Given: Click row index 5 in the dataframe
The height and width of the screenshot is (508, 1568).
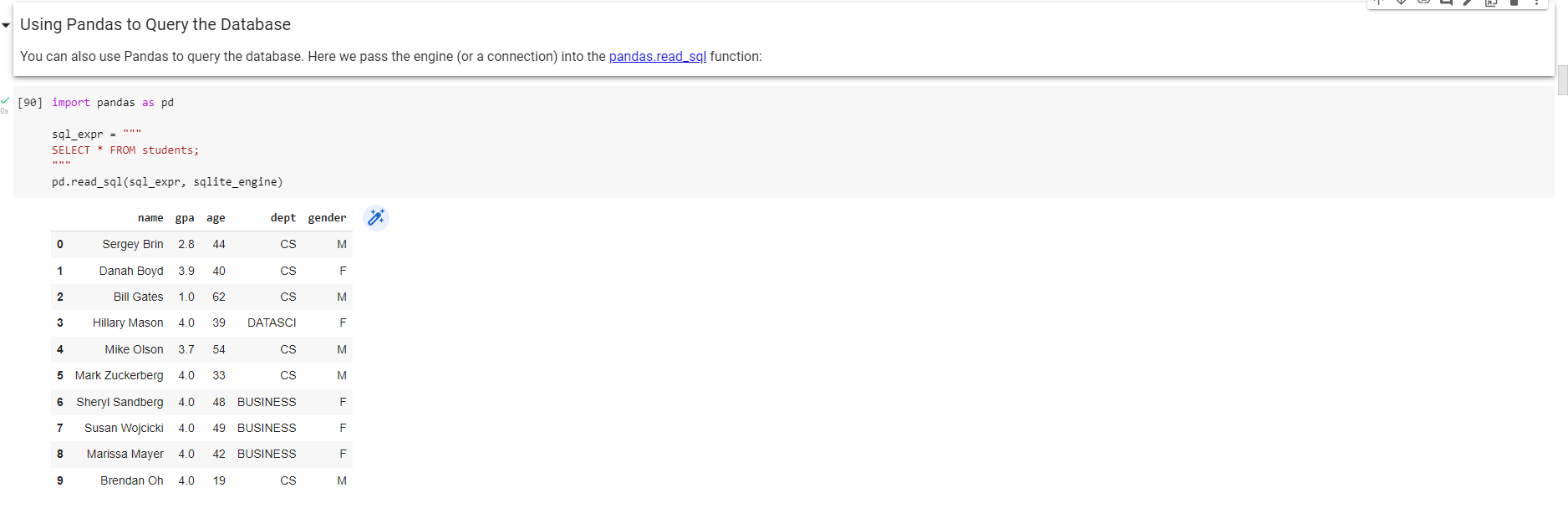Looking at the screenshot, I should (x=60, y=375).
